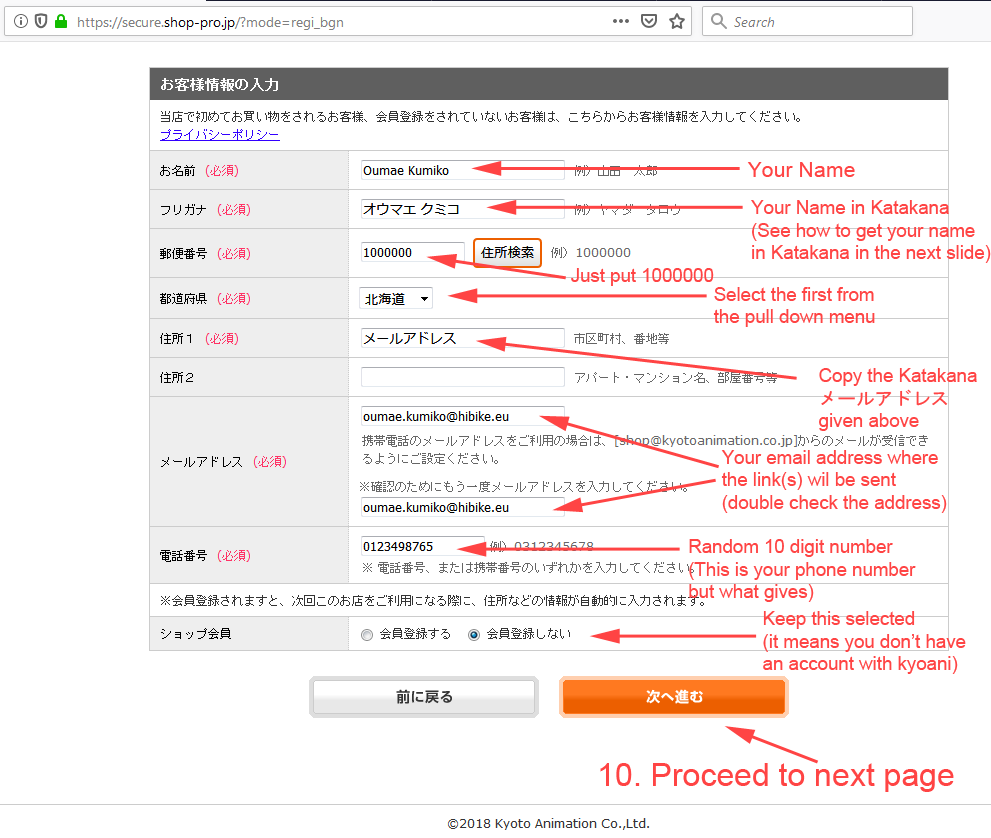
Task: Click the 前に戻る back button
Action: (424, 697)
